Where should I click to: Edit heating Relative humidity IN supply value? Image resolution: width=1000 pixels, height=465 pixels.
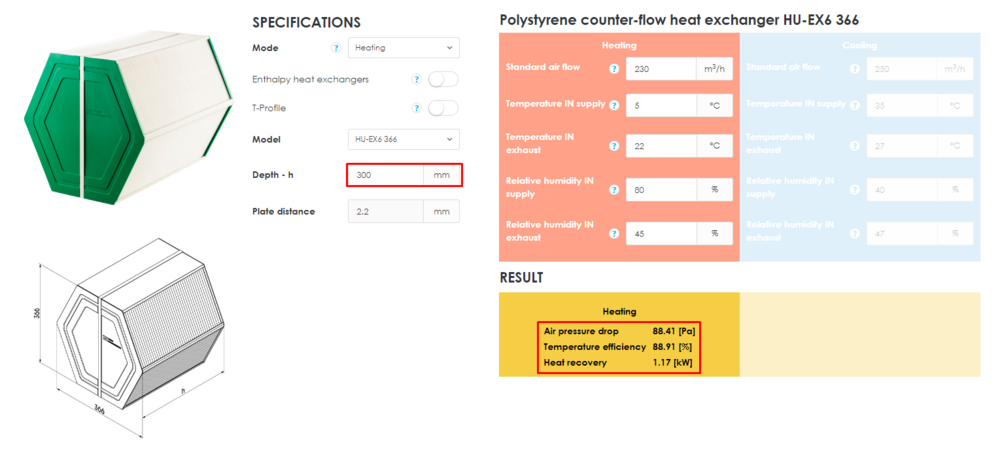(x=660, y=189)
